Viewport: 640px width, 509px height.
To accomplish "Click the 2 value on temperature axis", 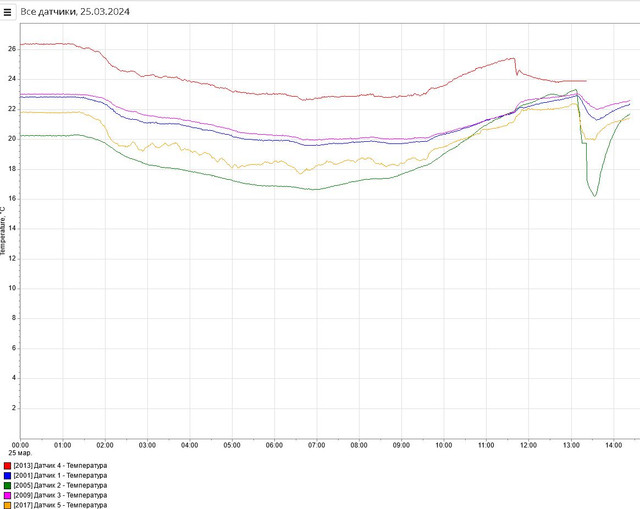I will pos(14,408).
